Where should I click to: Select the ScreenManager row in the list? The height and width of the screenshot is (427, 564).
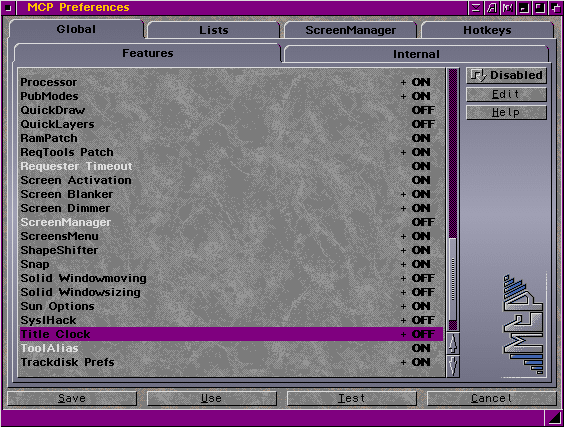[x=231, y=223]
